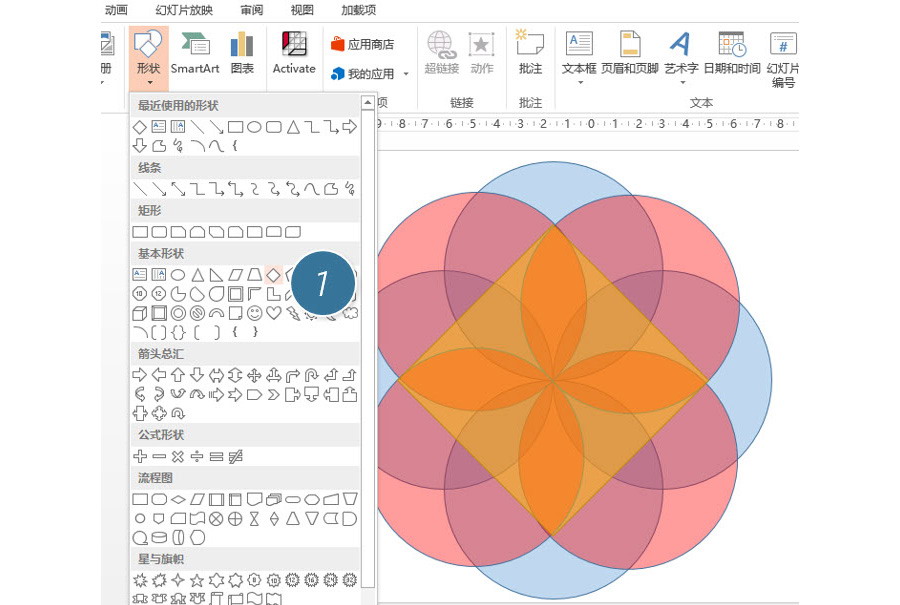Open the WordArt (艺术字) dropdown
The image size is (900, 605).
(x=680, y=82)
